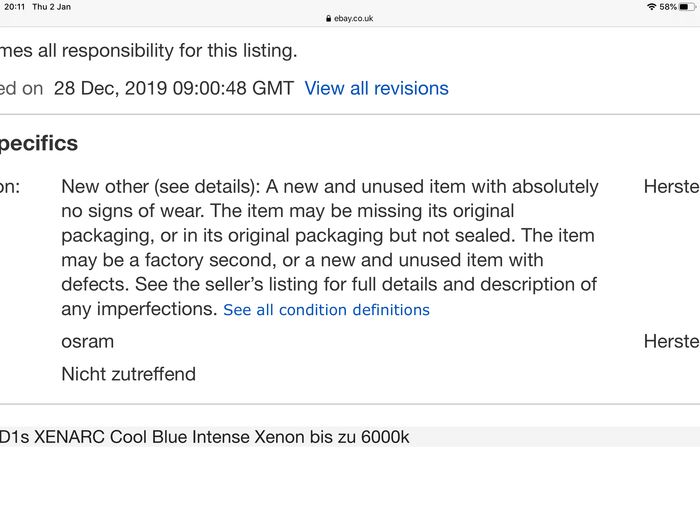
Task: Click the Herste label beside osram
Action: tap(671, 342)
